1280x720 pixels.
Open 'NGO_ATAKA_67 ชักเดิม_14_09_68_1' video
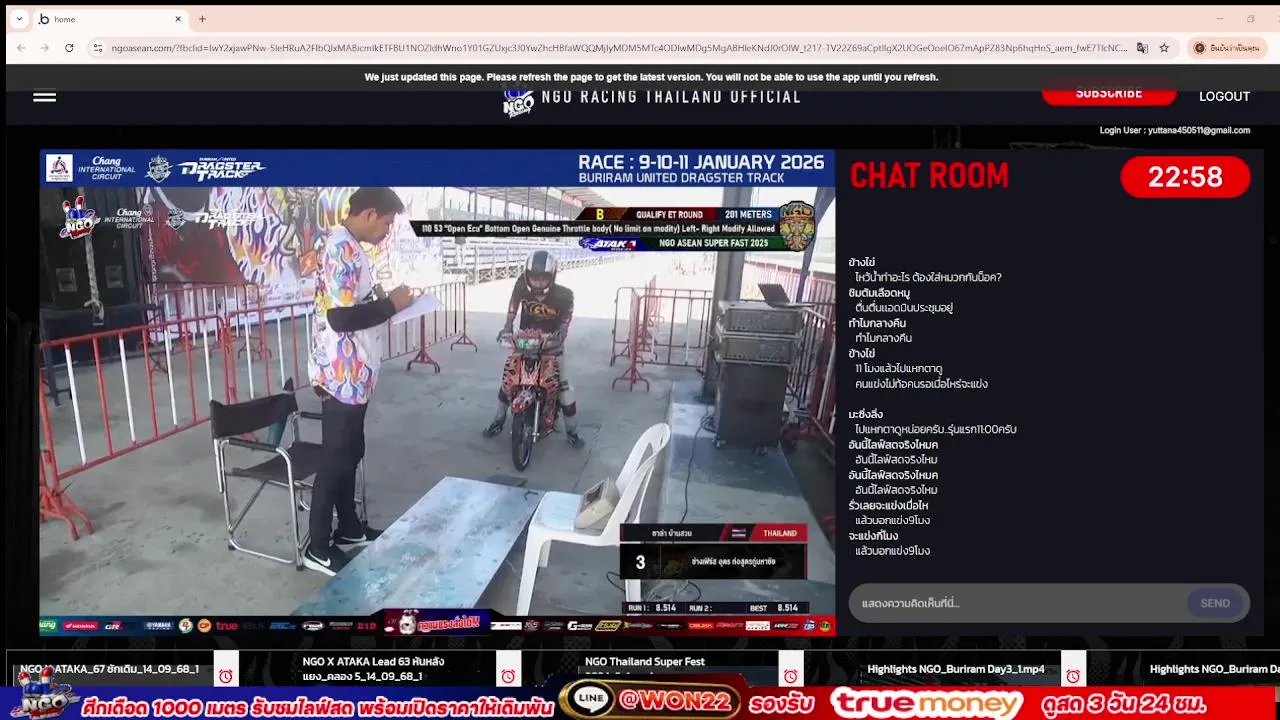click(110, 669)
